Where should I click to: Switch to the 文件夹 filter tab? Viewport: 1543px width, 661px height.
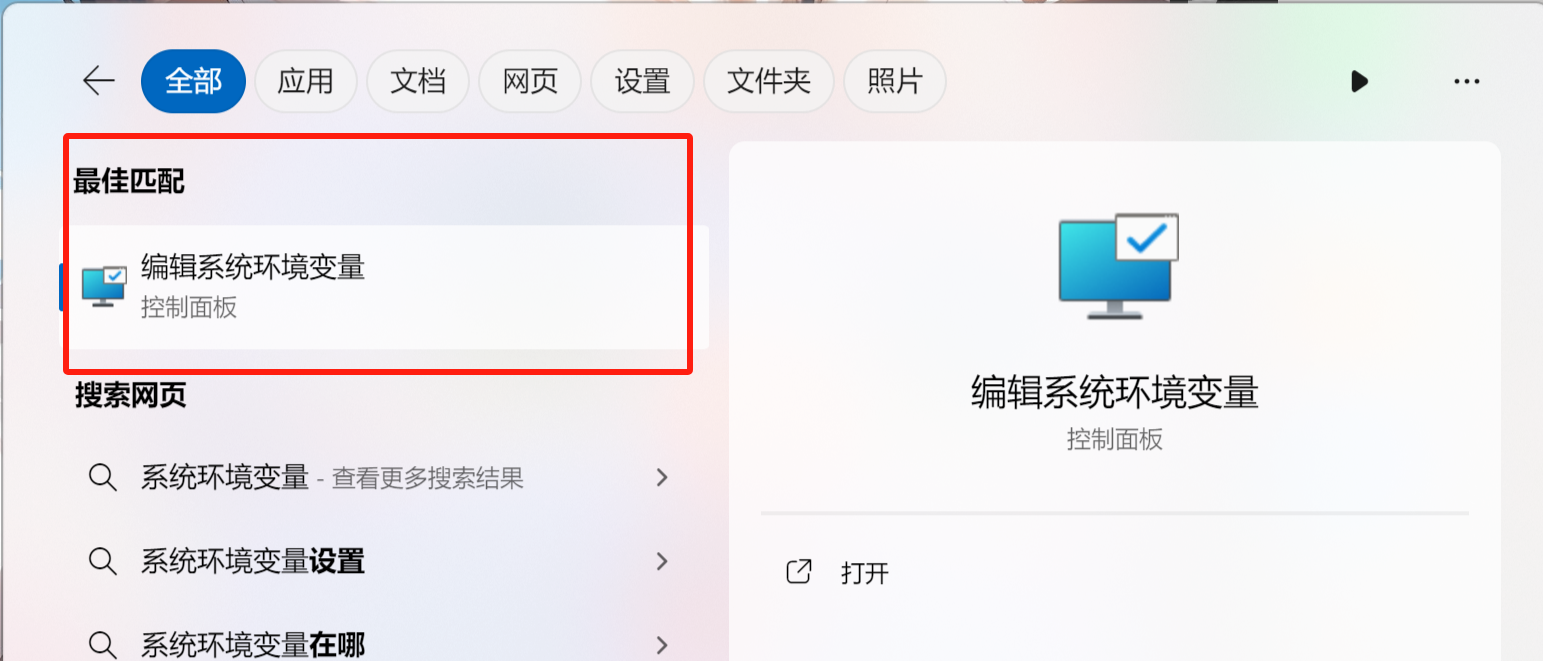click(769, 81)
